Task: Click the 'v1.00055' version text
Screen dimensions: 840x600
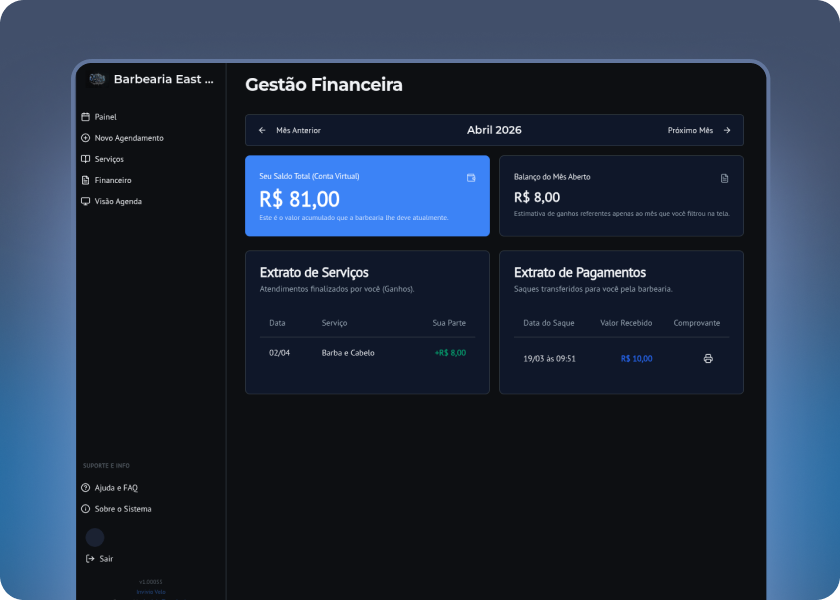Action: click(x=151, y=582)
